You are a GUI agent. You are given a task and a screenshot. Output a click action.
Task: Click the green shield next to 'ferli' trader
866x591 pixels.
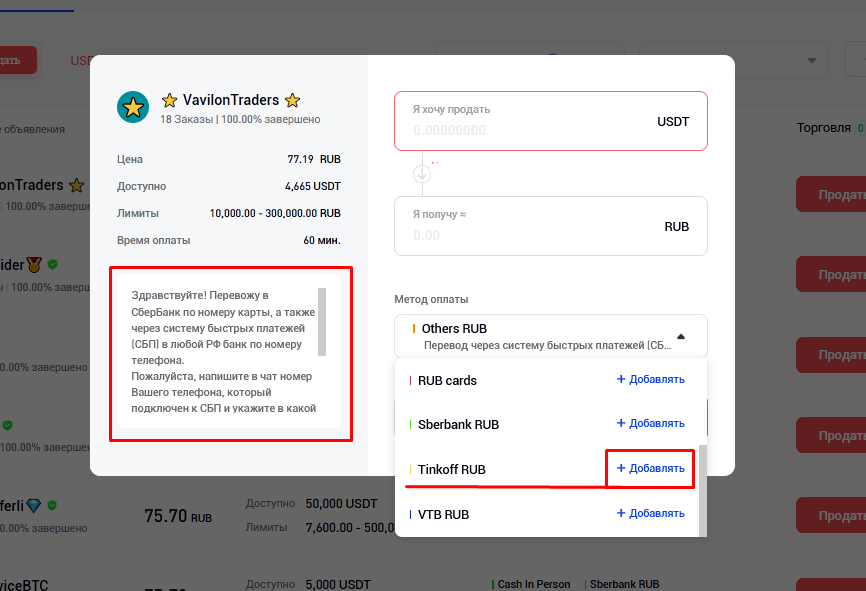[x=52, y=505]
